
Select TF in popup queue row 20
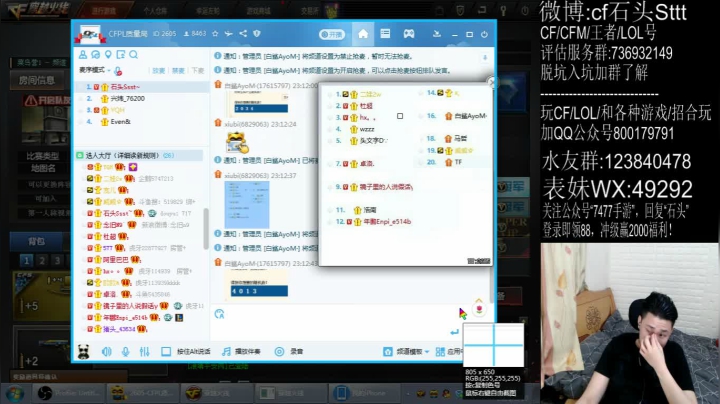coord(458,162)
